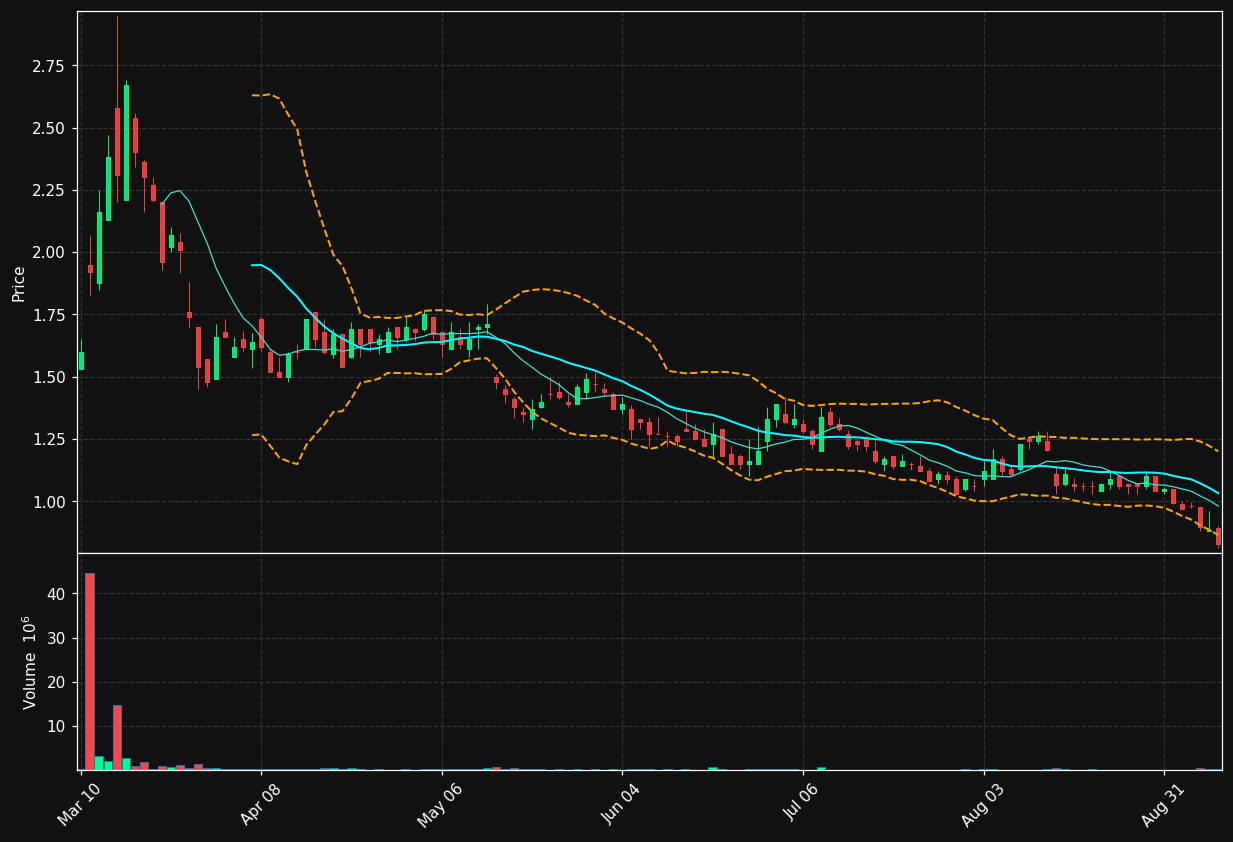Click the Volume axis title

29,662
